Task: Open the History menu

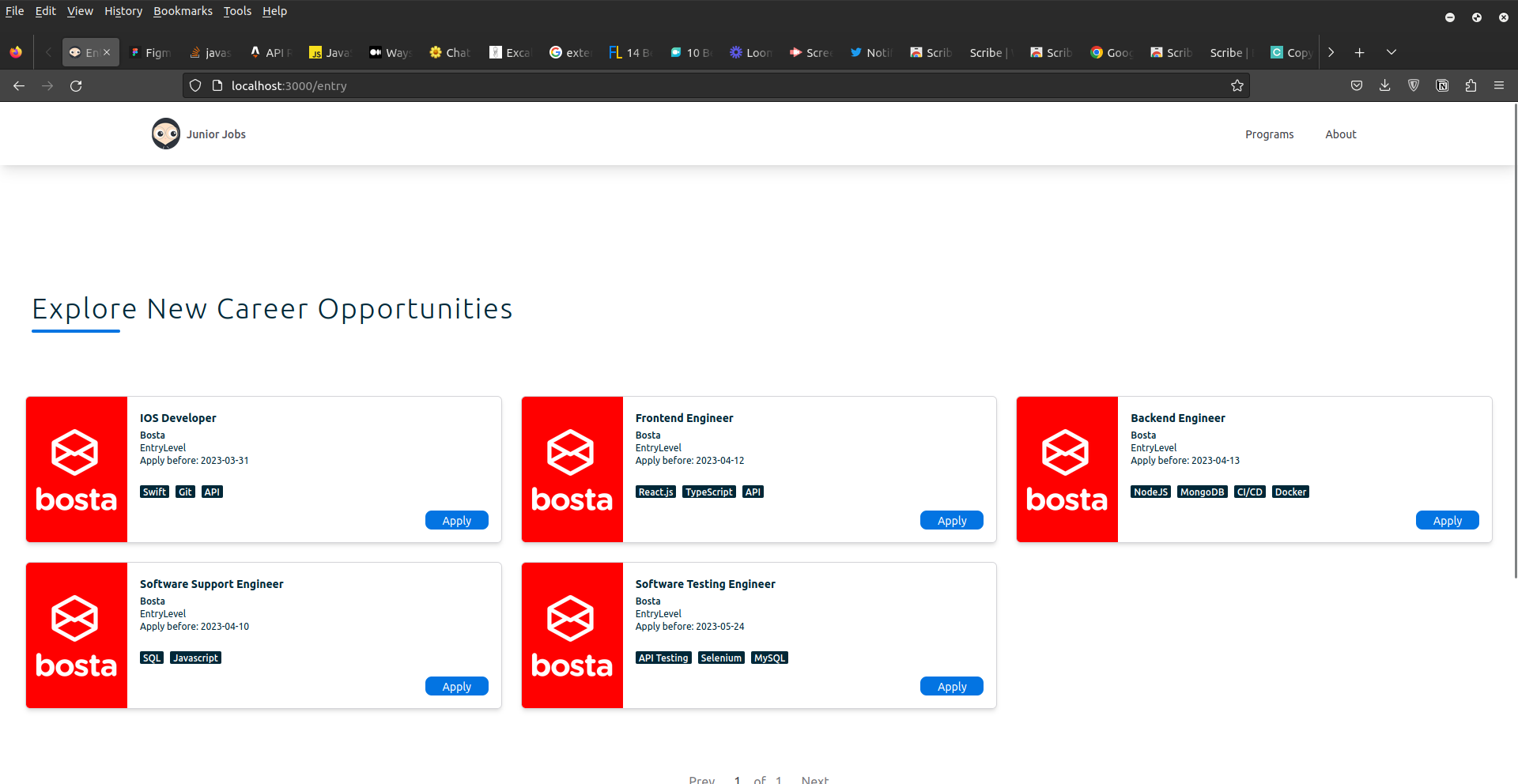Action: 123,11
